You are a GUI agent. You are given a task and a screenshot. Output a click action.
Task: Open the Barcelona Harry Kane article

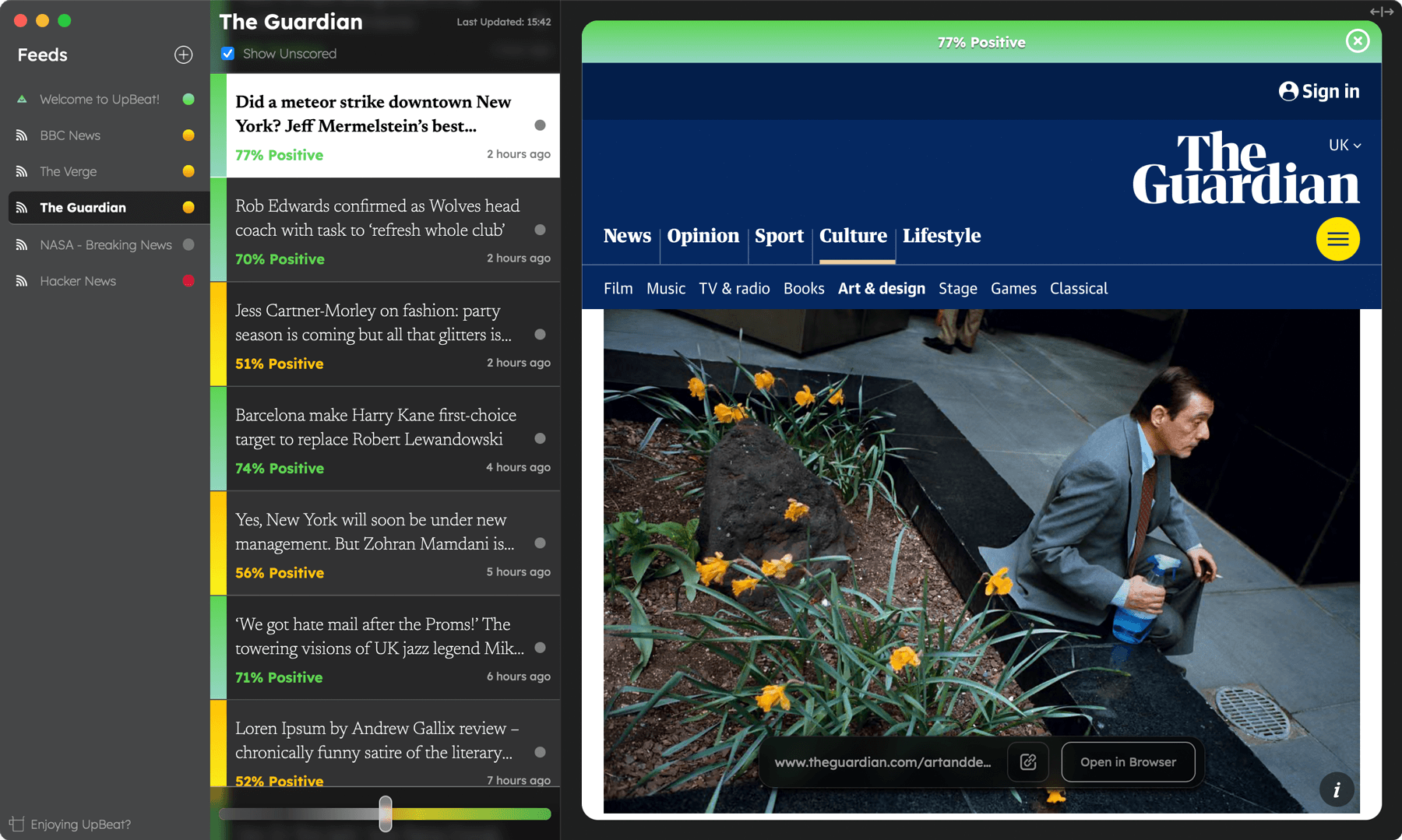(374, 427)
